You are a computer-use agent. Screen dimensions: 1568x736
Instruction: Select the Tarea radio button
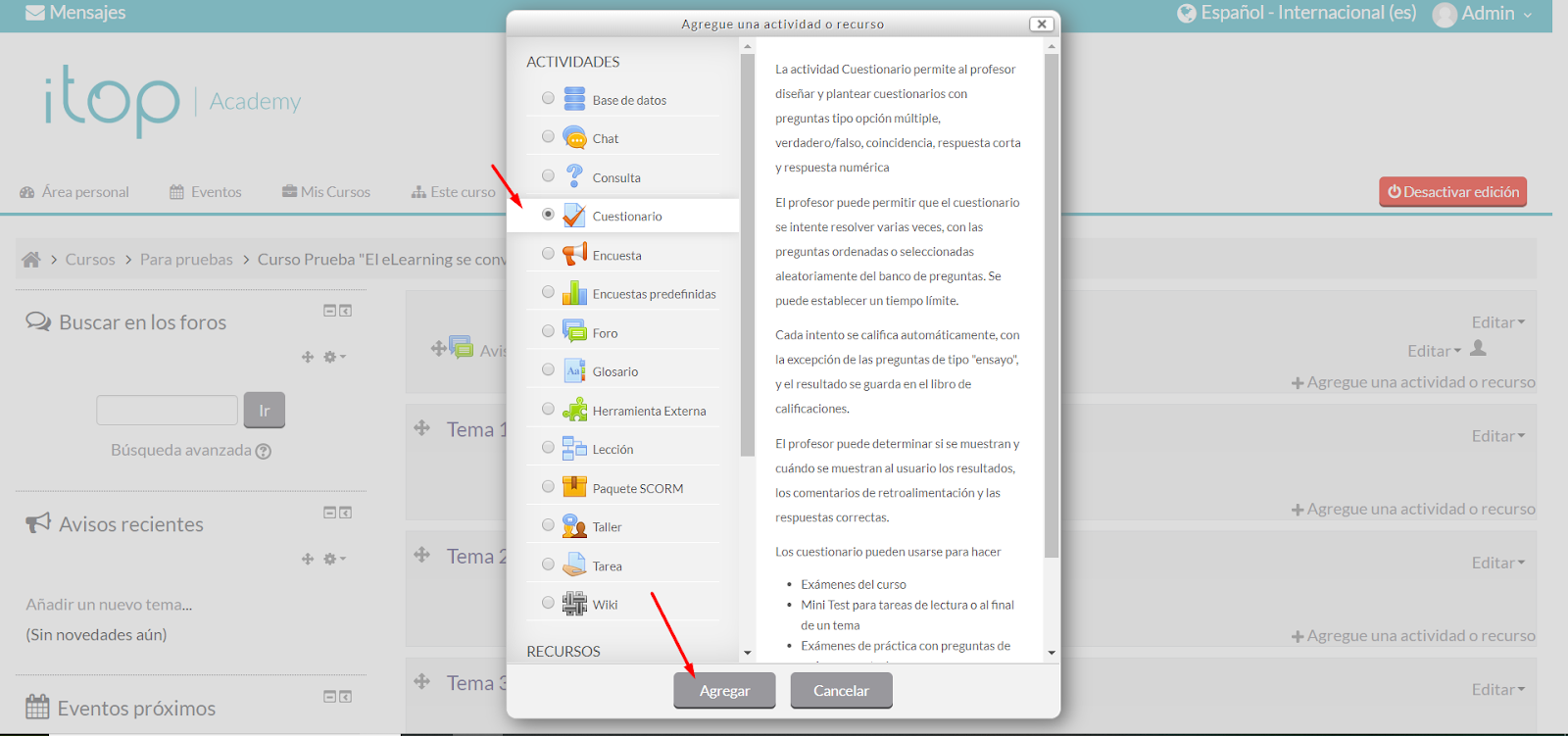548,564
